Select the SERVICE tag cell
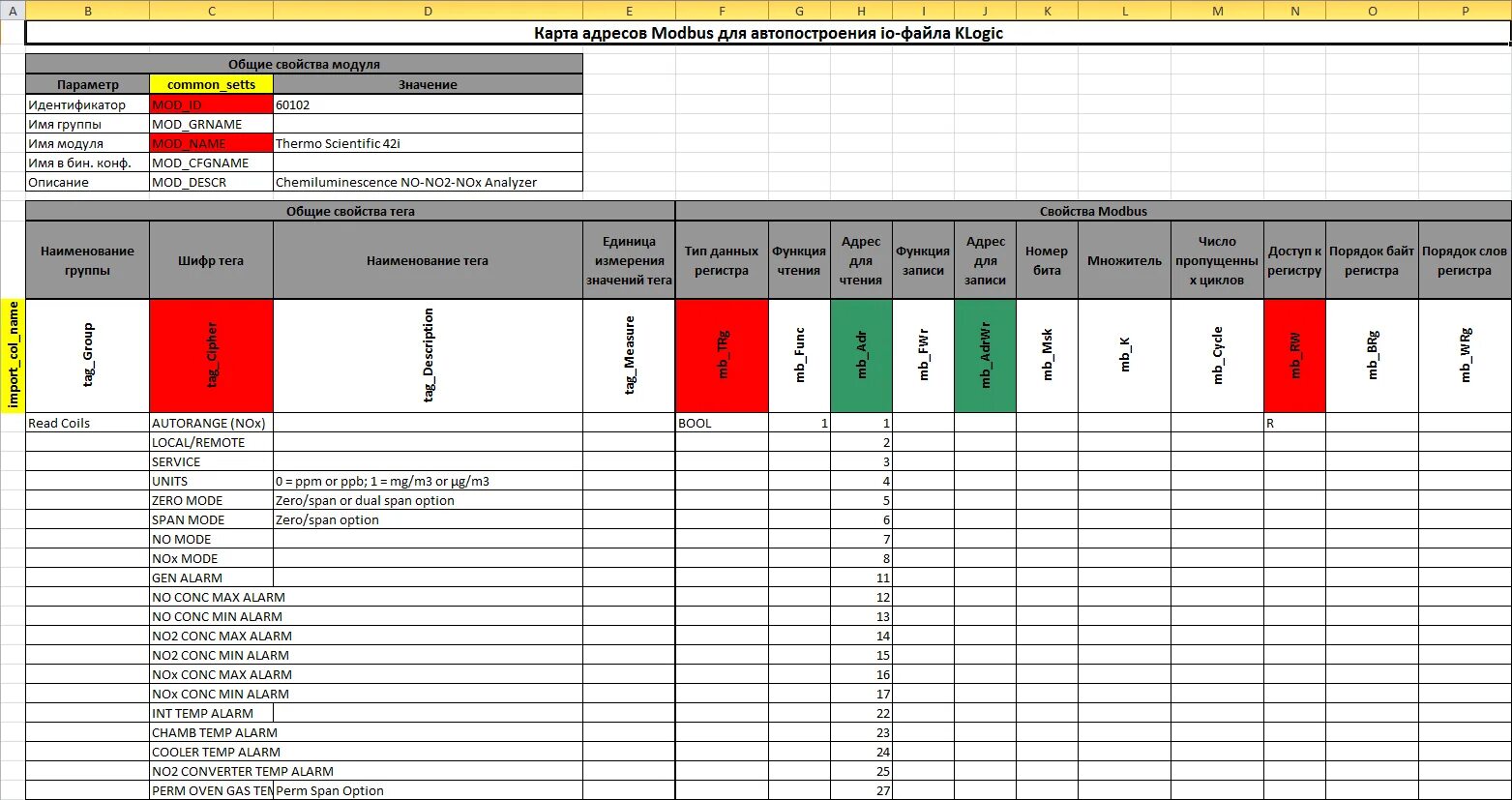 click(212, 462)
